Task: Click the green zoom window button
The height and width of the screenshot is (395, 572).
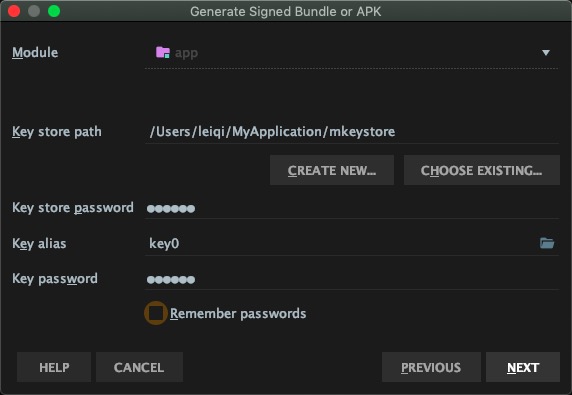Action: coord(54,11)
